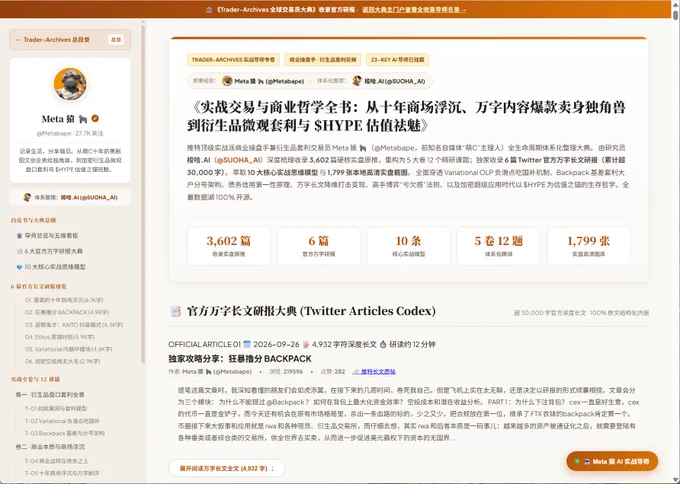Expand 展开阅读万字长文全文 (4,932 字)
The height and width of the screenshot is (484, 680).
[227, 468]
